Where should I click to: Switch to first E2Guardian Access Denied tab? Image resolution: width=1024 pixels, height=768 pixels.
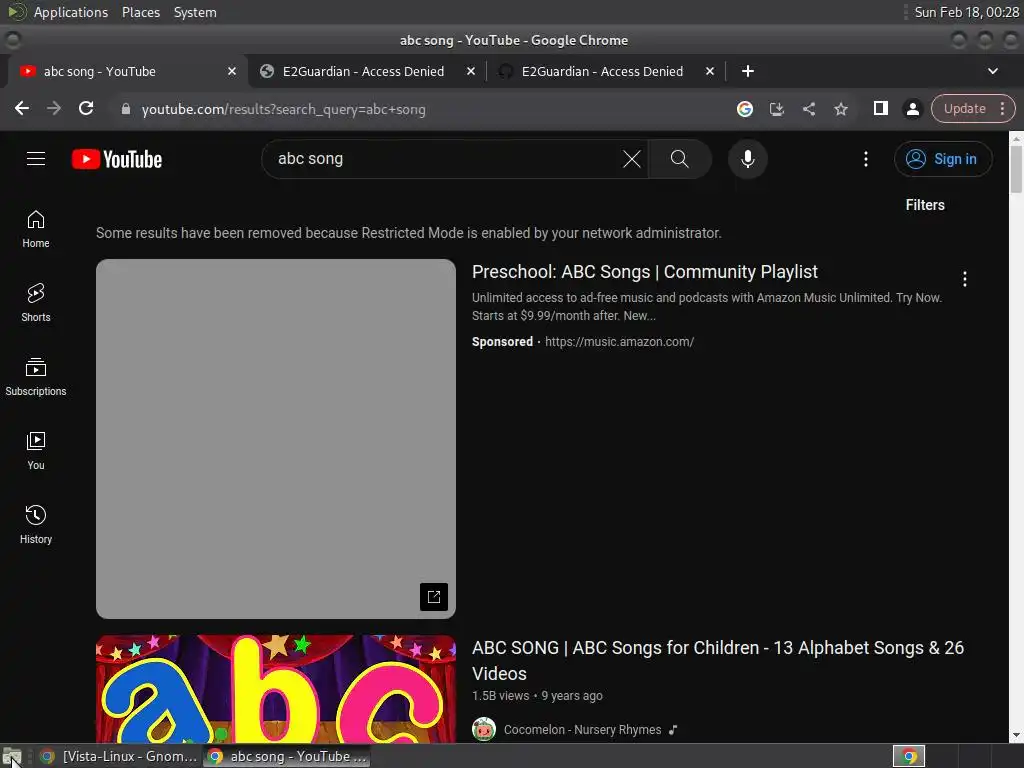[363, 71]
